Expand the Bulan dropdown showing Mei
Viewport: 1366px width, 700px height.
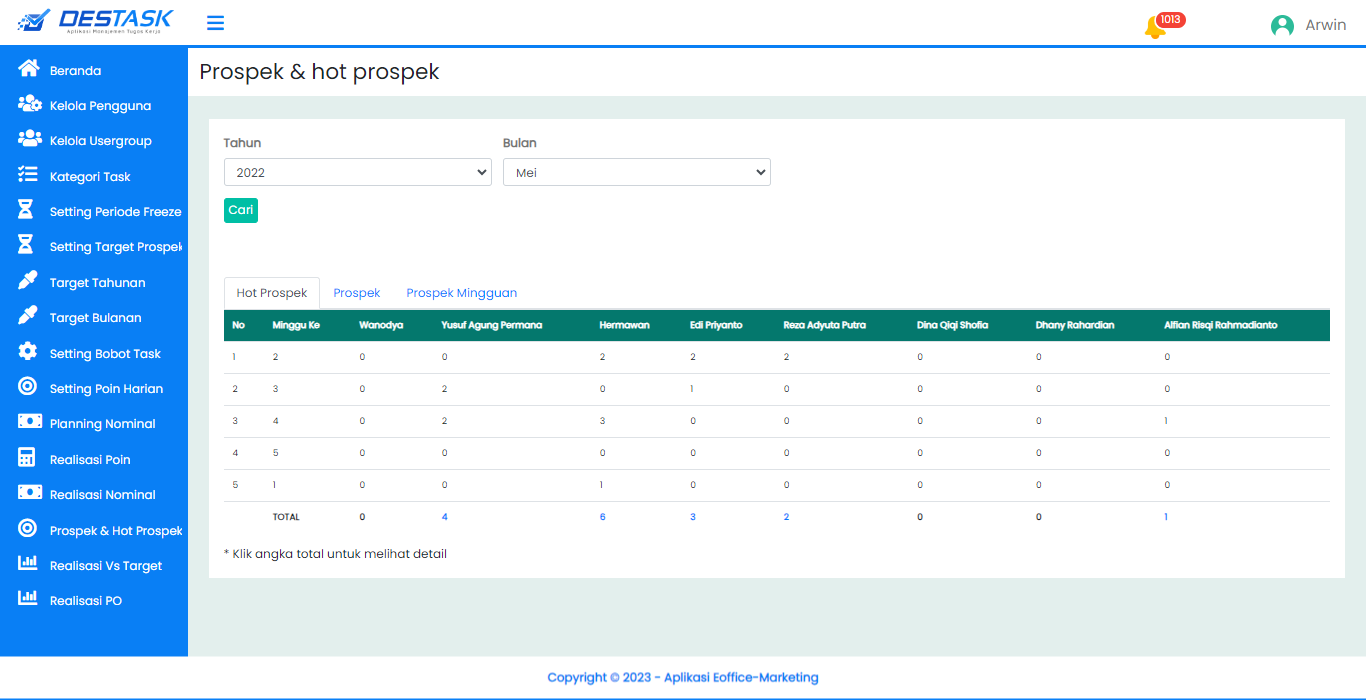pyautogui.click(x=636, y=172)
